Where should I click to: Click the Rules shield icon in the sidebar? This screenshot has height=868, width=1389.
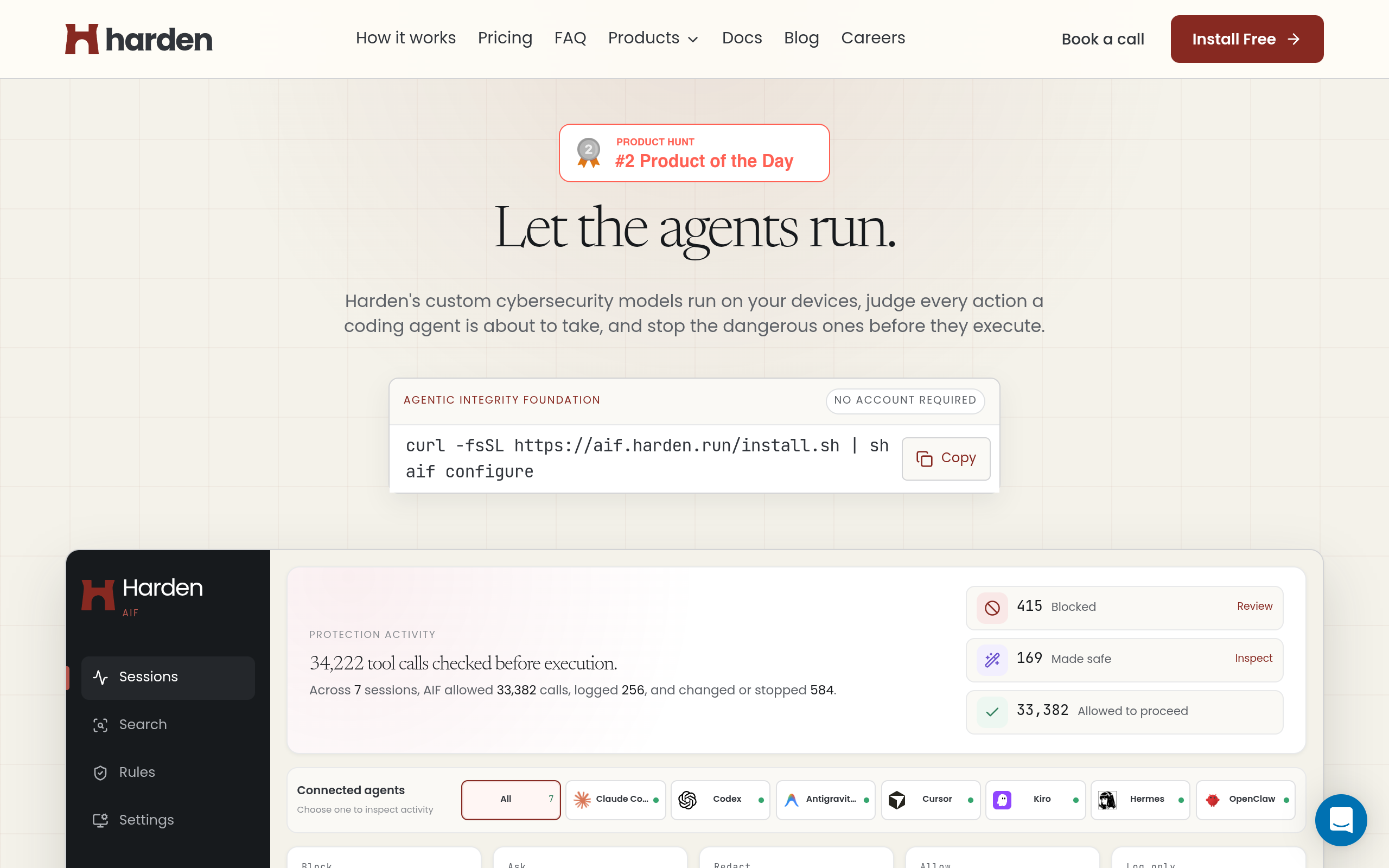tap(100, 773)
